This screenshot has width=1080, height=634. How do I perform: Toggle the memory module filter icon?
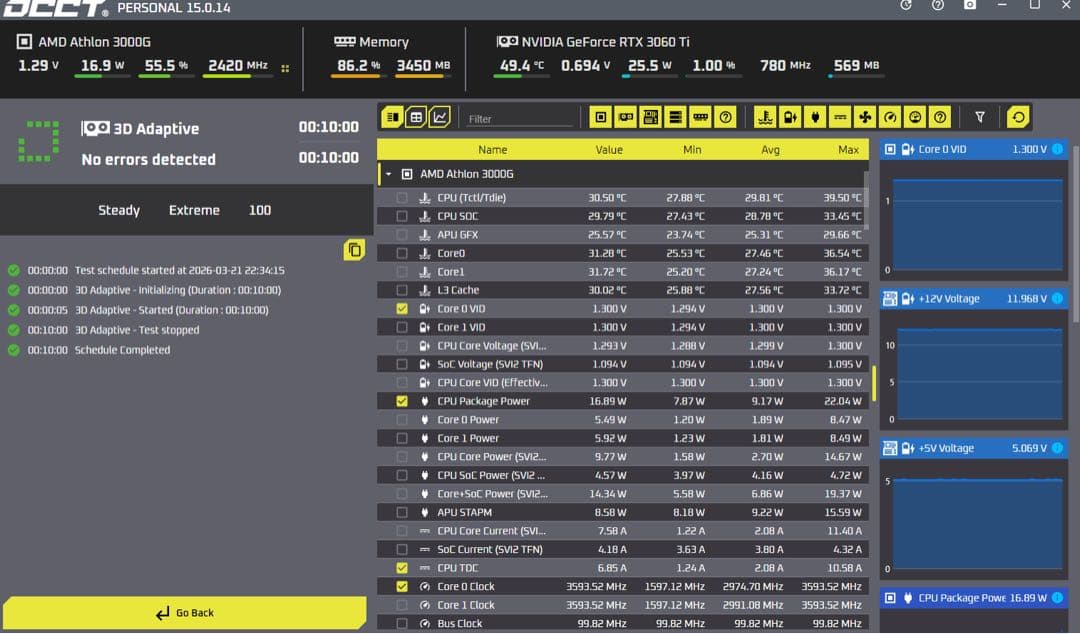(700, 117)
